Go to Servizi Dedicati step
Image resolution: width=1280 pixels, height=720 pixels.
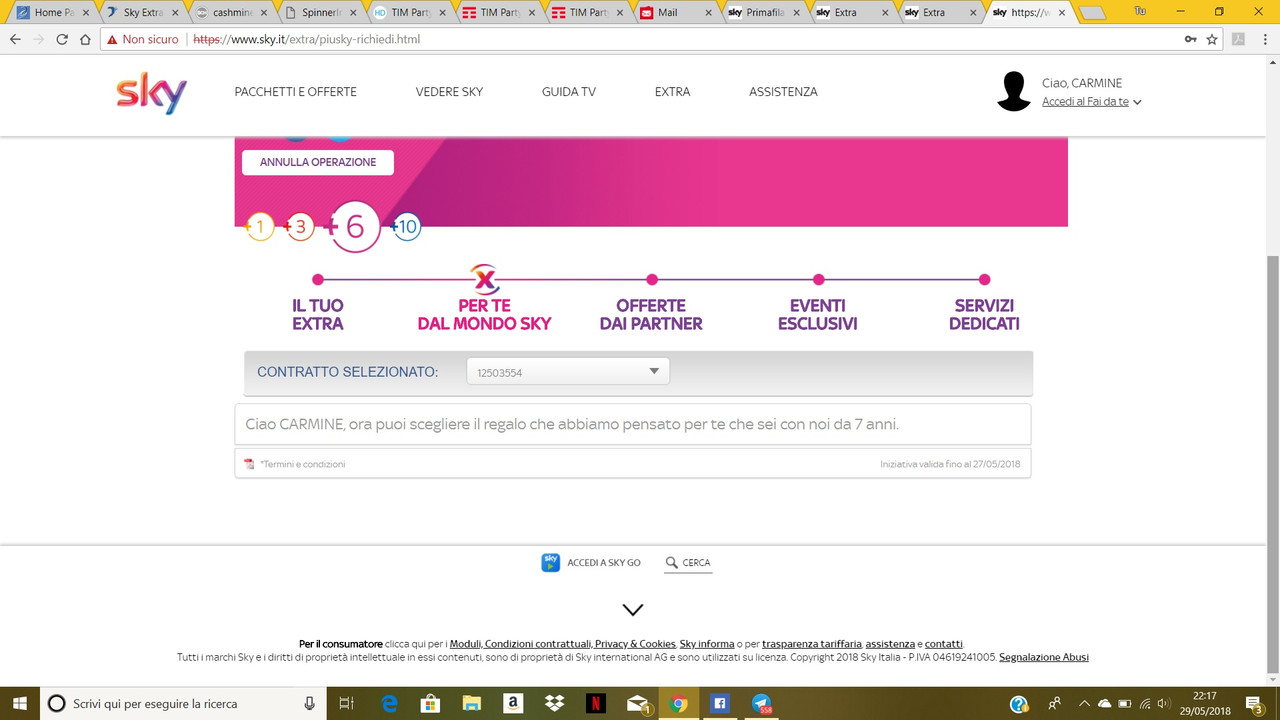[984, 314]
